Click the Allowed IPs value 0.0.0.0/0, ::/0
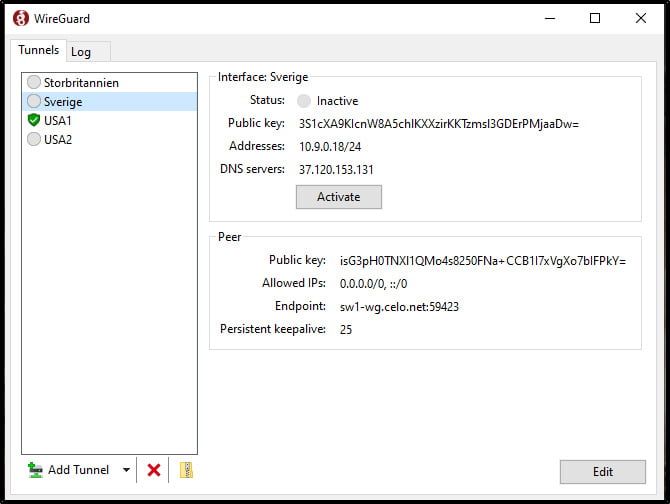Screen dimensions: 670x504 [x=373, y=284]
